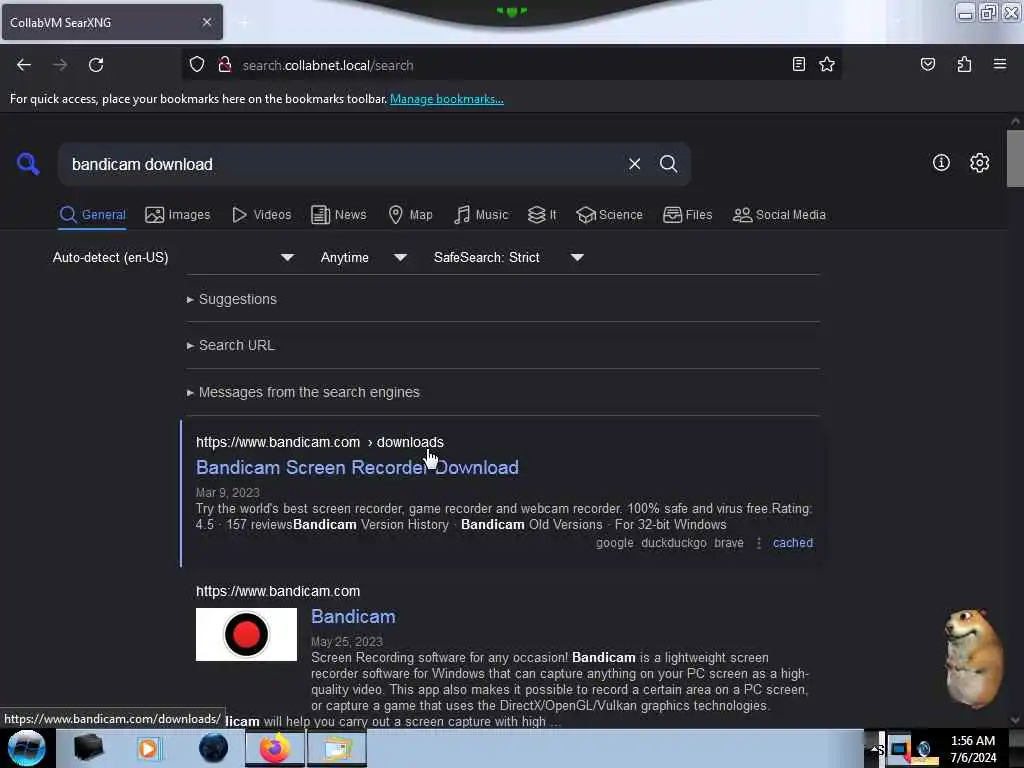1024x768 pixels.
Task: Toggle reader view icon in address bar
Action: pyautogui.click(x=798, y=64)
